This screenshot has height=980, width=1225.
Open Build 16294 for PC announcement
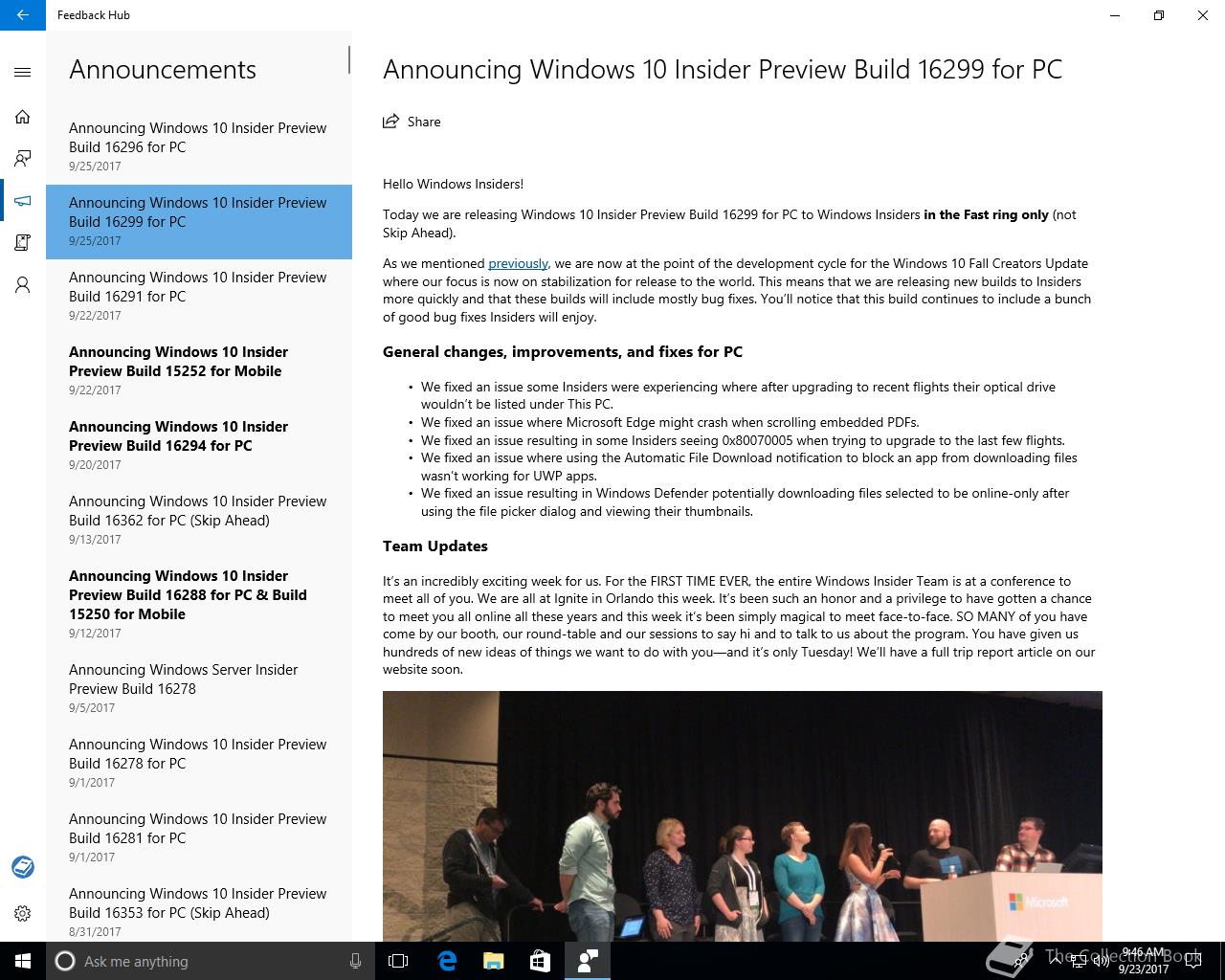point(199,446)
